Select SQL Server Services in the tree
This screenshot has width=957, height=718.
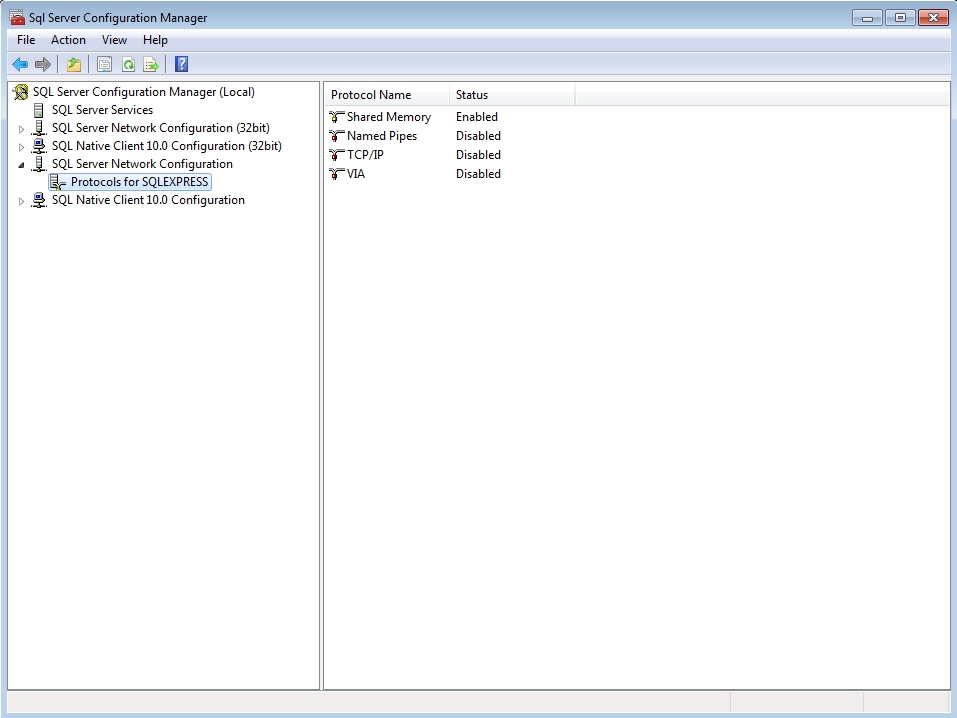point(102,110)
